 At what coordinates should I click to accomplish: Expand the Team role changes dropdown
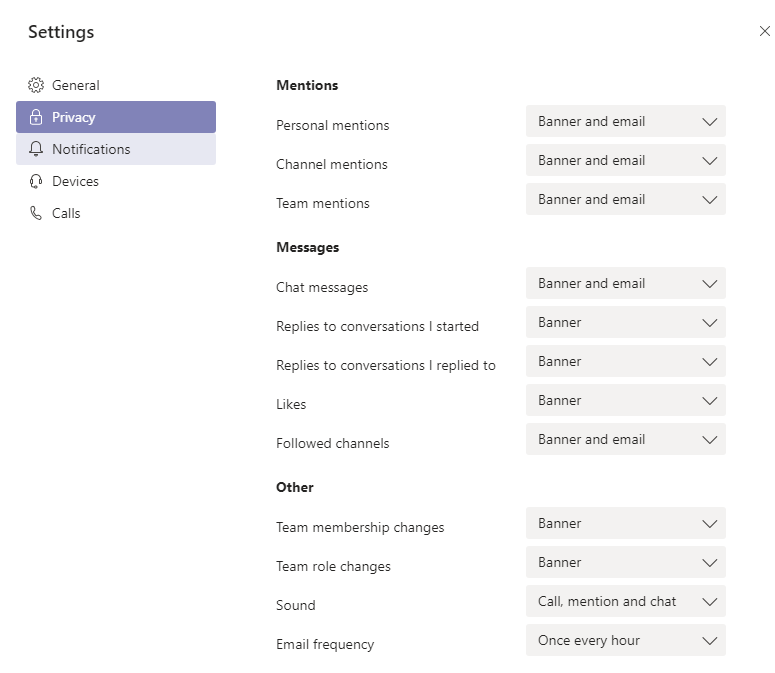click(626, 562)
